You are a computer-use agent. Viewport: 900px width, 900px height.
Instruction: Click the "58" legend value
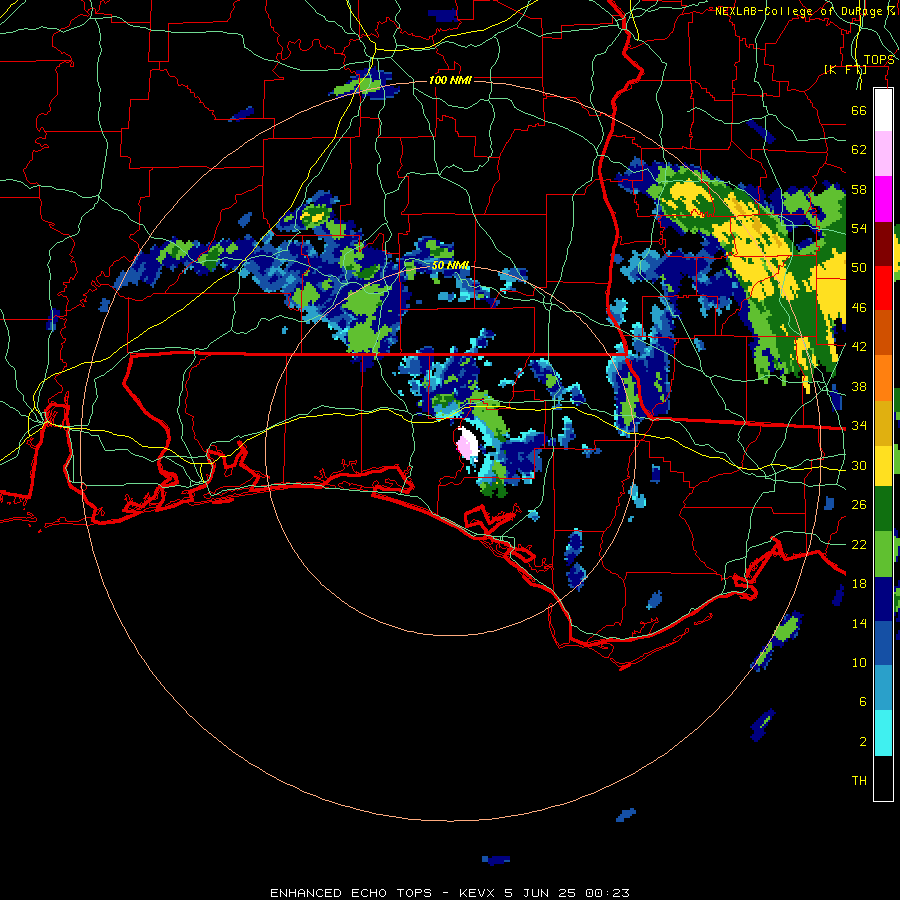859,189
